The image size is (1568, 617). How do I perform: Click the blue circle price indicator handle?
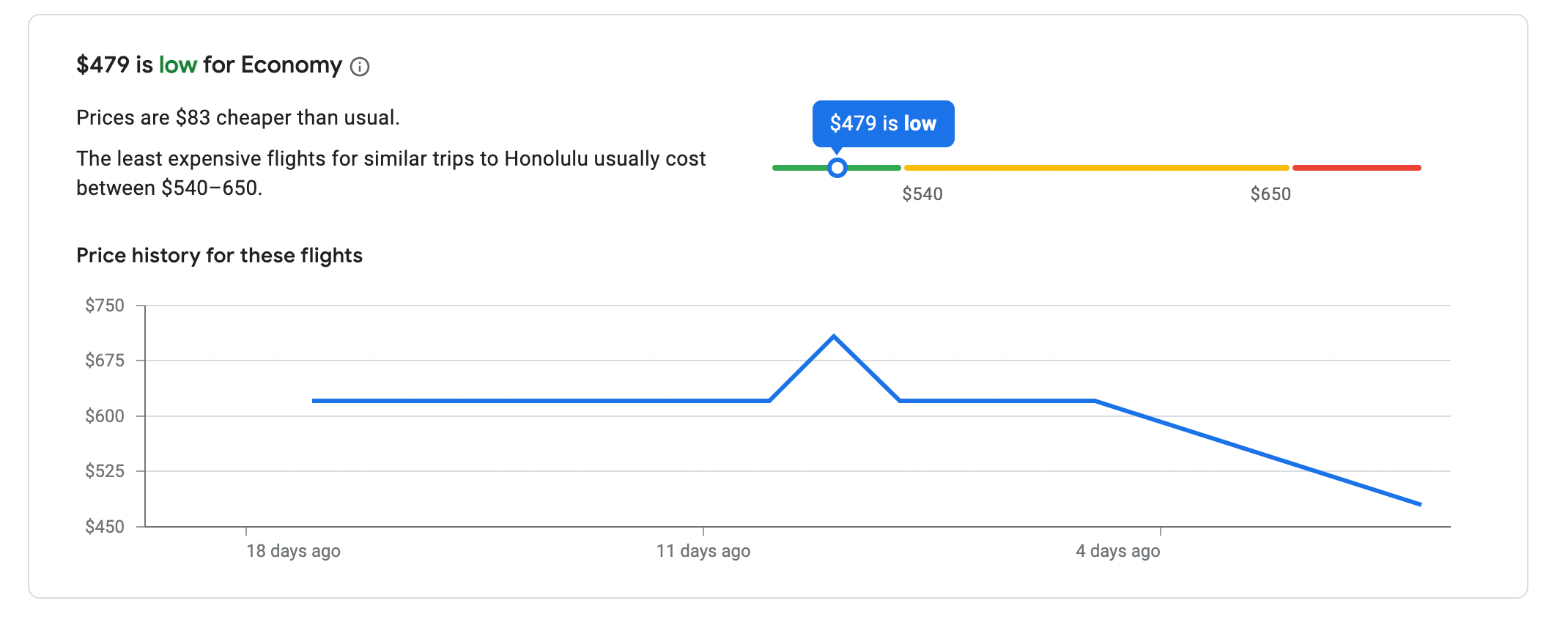pos(837,168)
